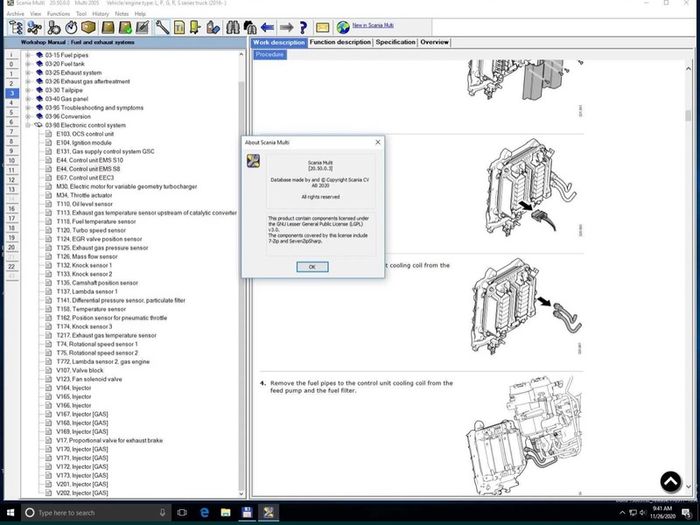Expand the 03-96 Conversion node
The width and height of the screenshot is (700, 525).
click(x=28, y=117)
